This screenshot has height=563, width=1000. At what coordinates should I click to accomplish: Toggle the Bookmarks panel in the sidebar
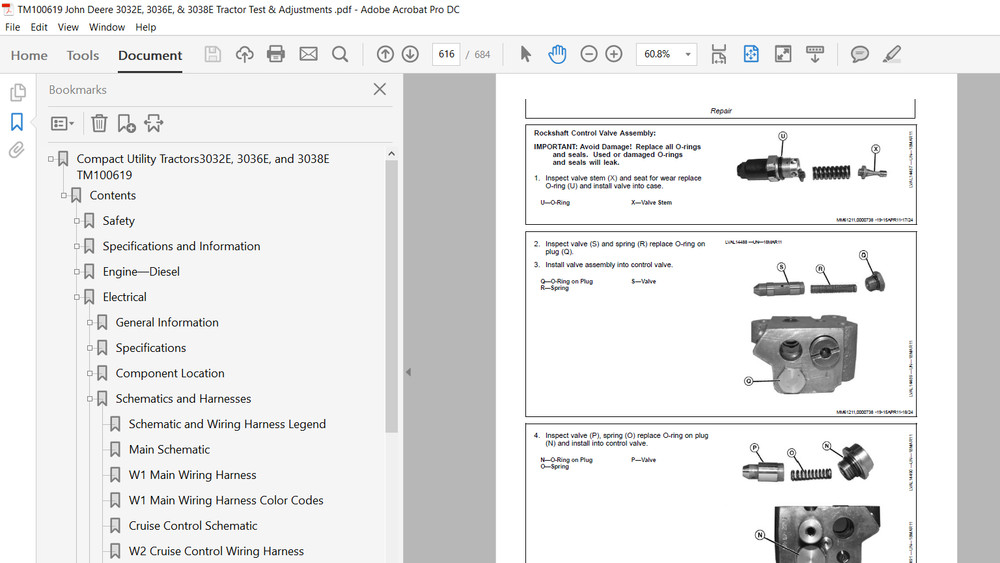pyautogui.click(x=17, y=121)
